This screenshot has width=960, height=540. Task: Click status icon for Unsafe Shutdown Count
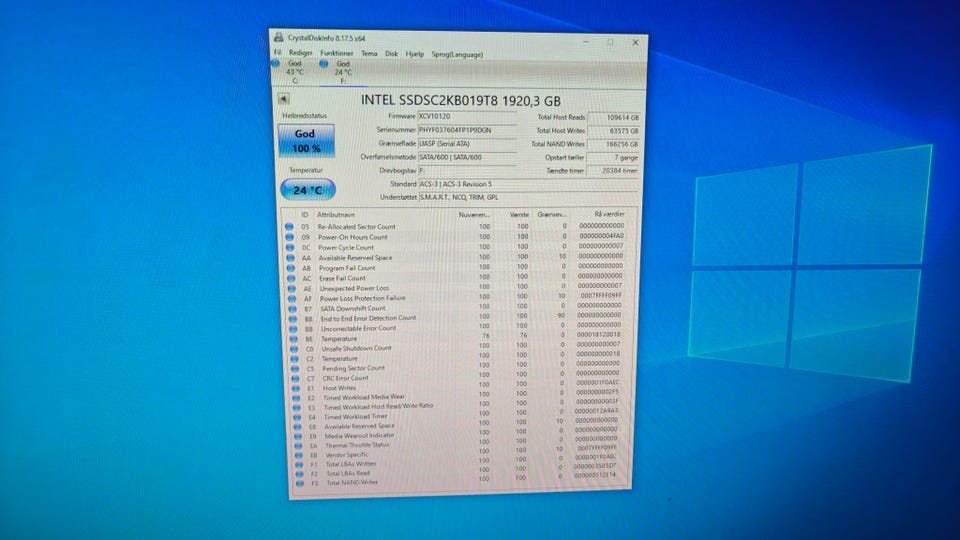(x=294, y=349)
